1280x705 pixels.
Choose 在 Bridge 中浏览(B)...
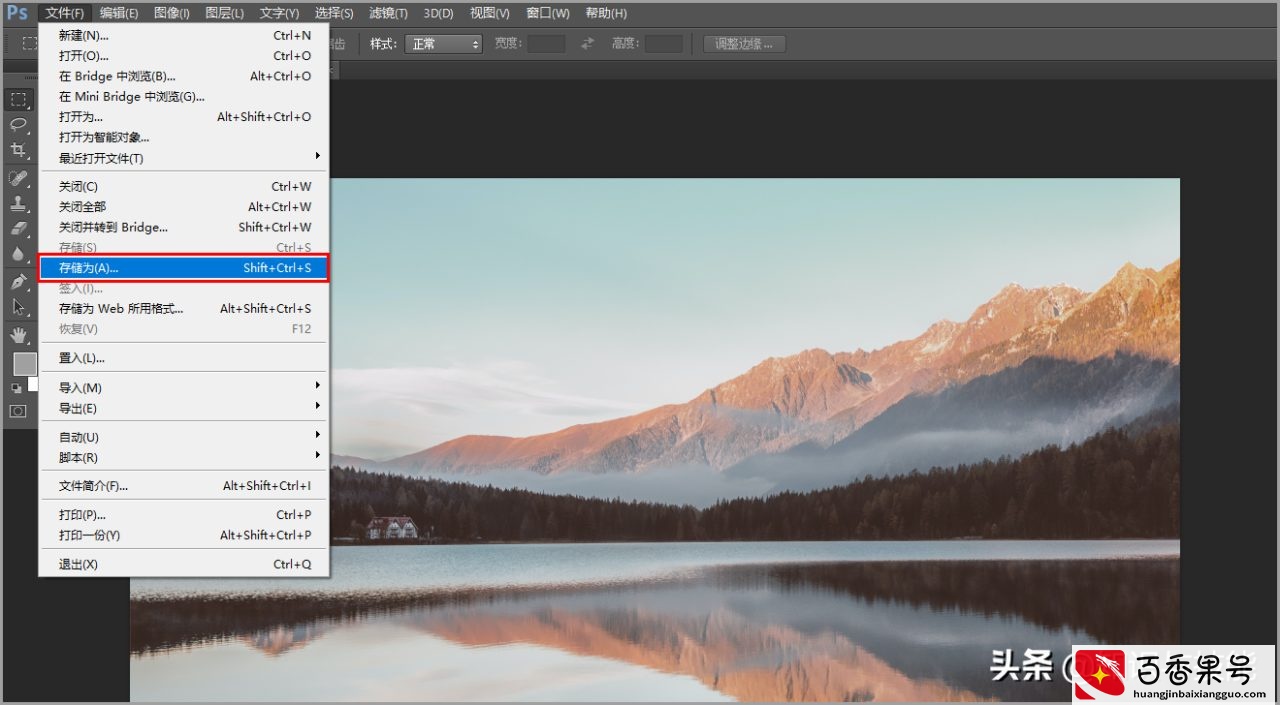[x=183, y=76]
